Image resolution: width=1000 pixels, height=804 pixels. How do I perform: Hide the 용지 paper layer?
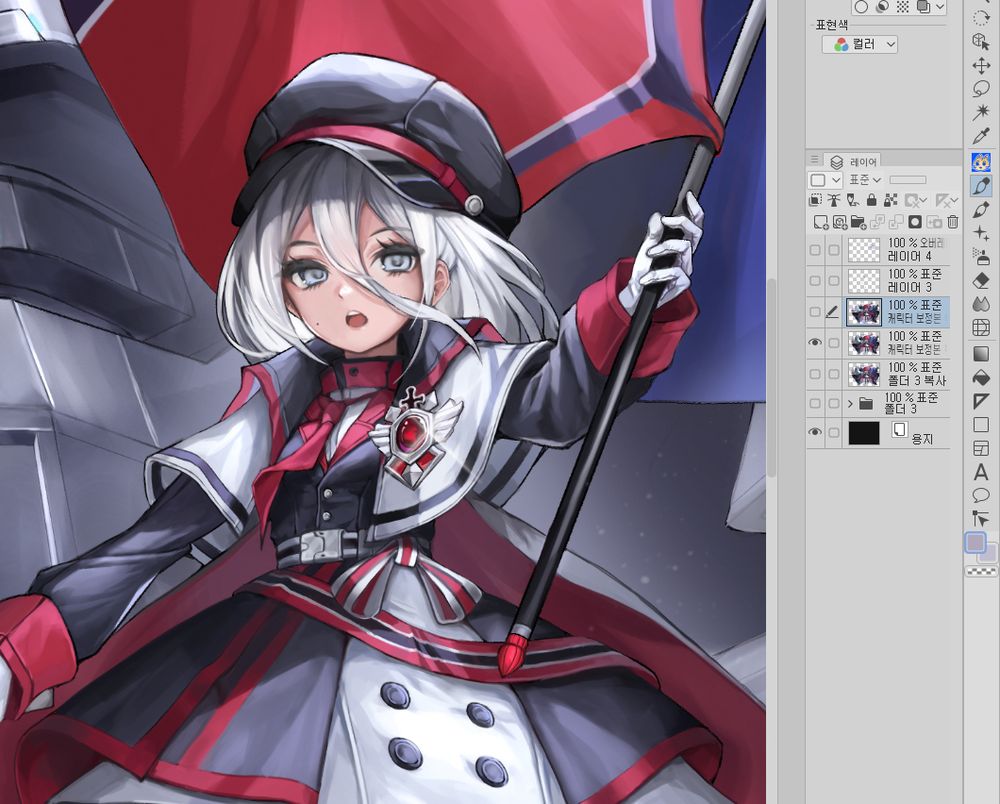tap(815, 432)
